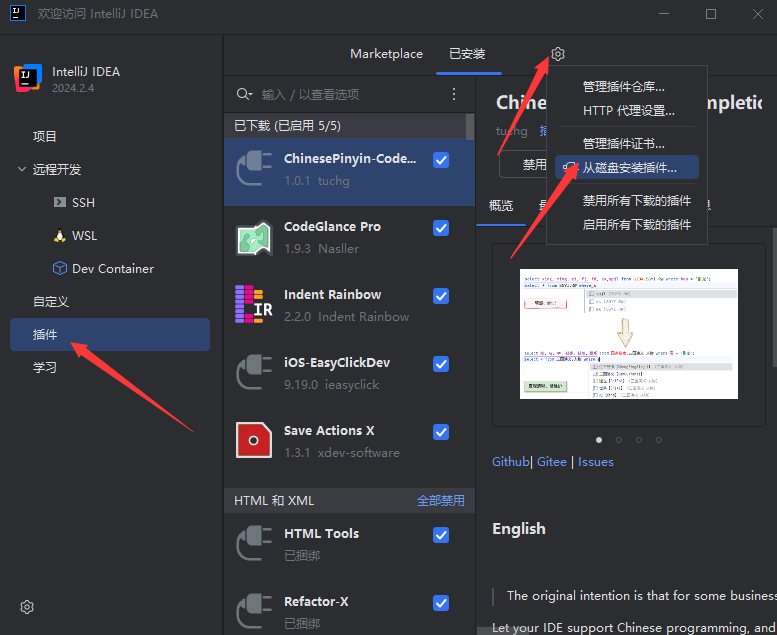The image size is (777, 635).
Task: Open the search options three-dot menu
Action: 454,94
